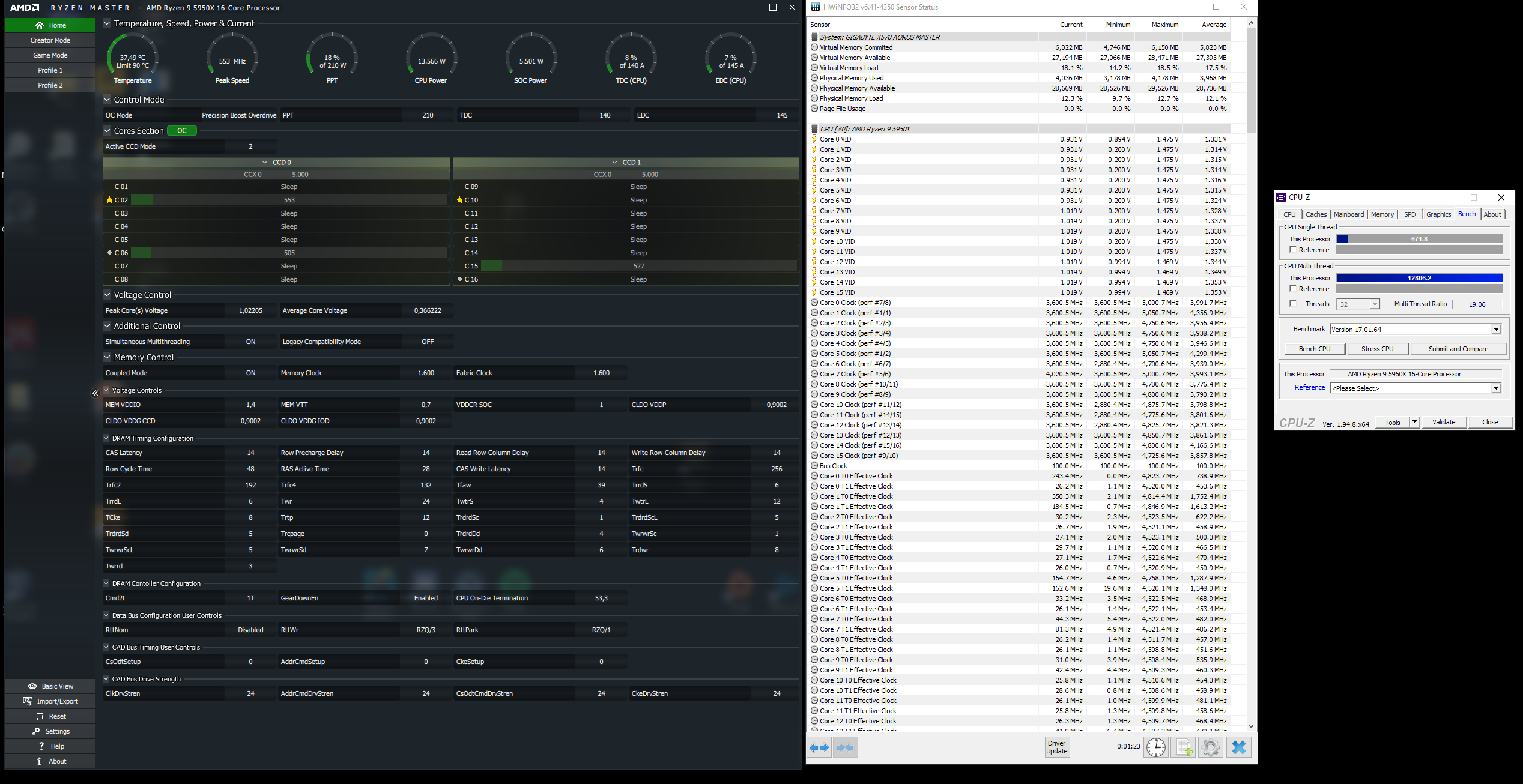
Task: Click the C 15 core speed bar
Action: click(639, 266)
